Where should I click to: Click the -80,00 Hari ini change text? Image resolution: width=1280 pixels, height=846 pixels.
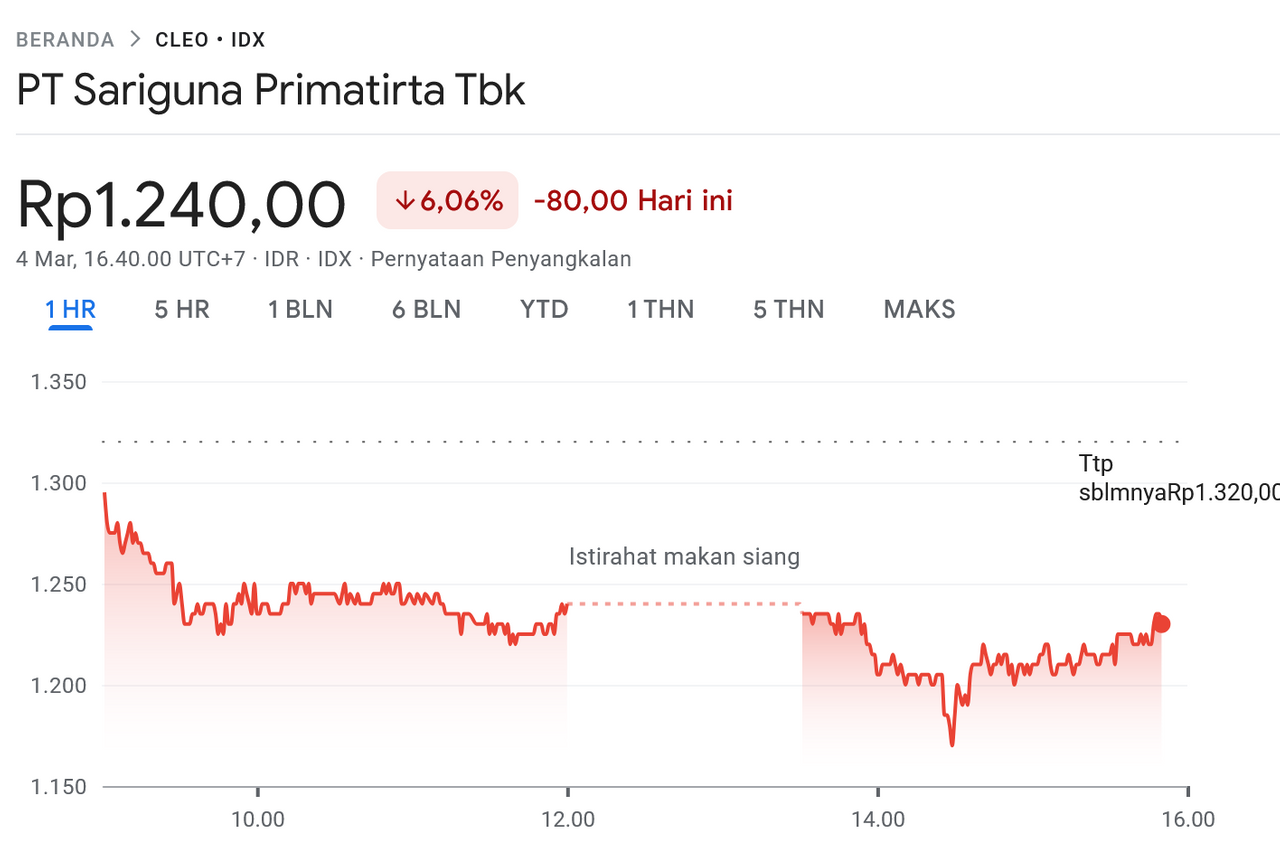[633, 200]
